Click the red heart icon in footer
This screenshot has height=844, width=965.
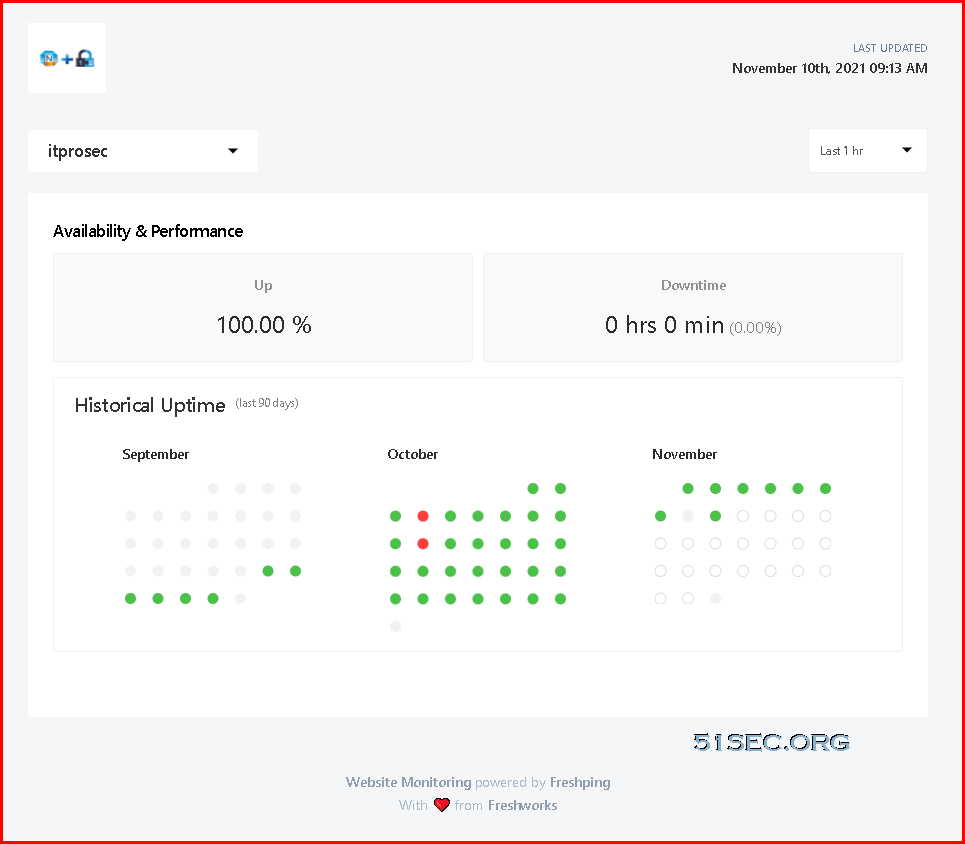point(441,805)
